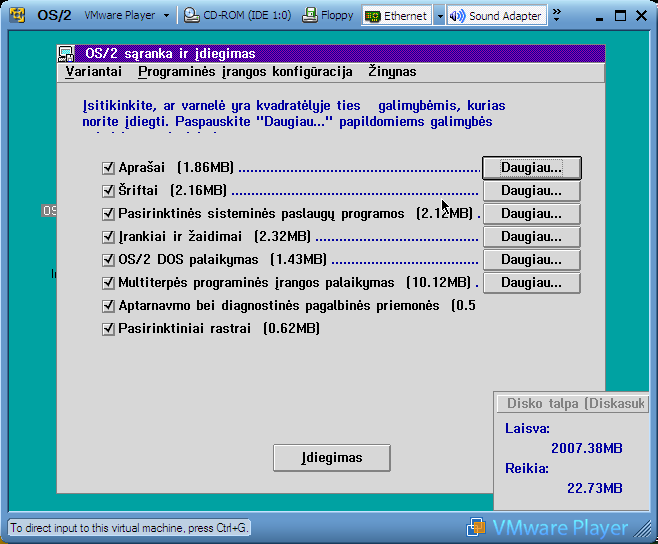658x544 pixels.
Task: Toggle the Šriftai checkbox
Action: (x=109, y=191)
